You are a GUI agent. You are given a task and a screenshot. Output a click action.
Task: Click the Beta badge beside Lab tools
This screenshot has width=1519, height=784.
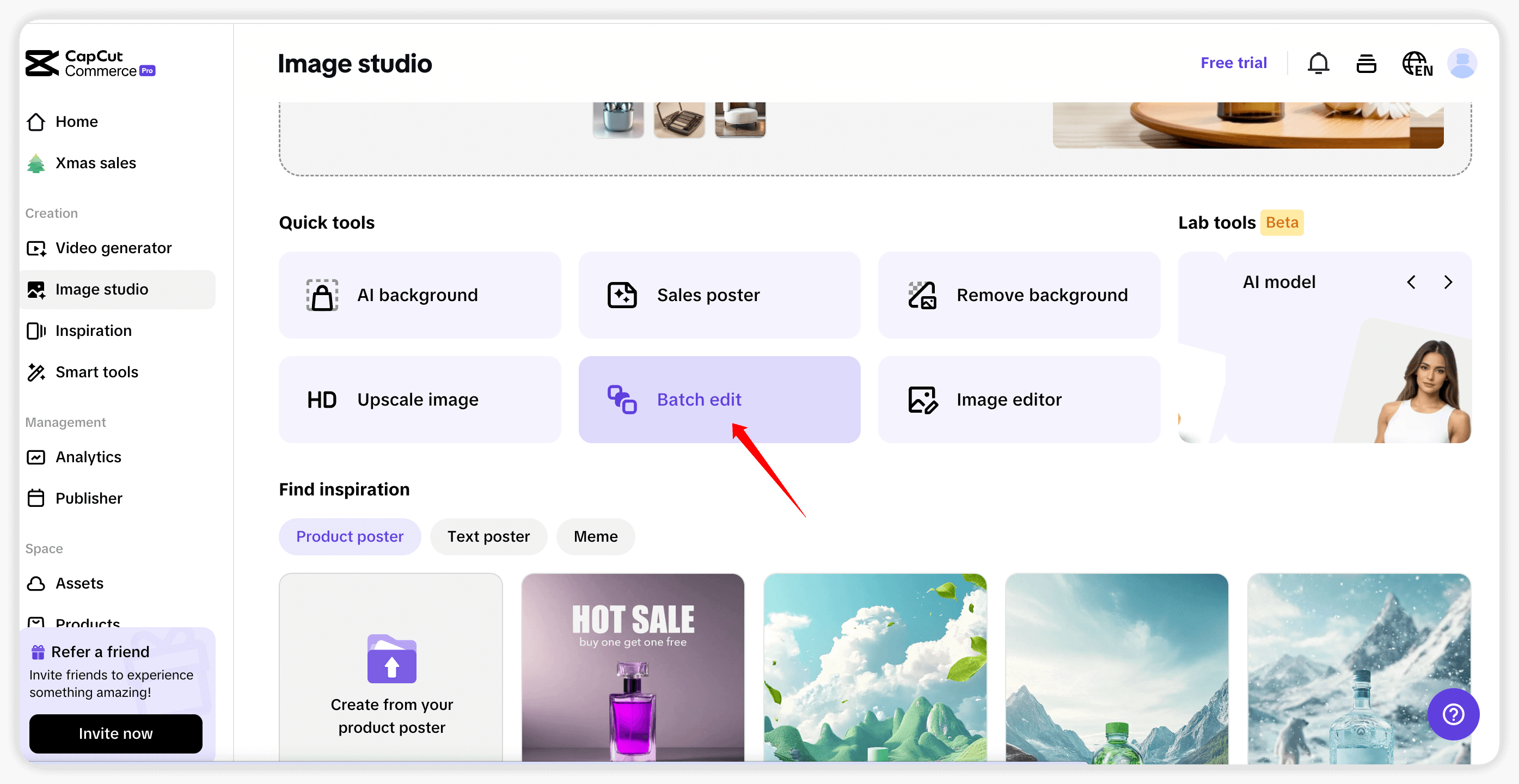pyautogui.click(x=1282, y=223)
